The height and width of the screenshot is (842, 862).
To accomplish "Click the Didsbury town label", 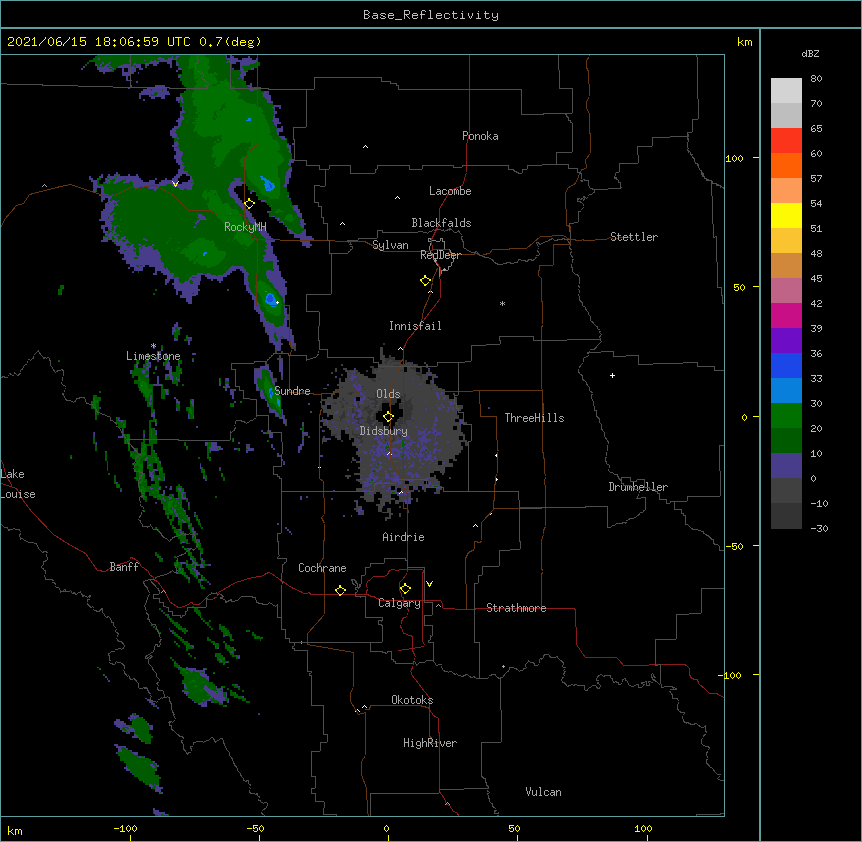I will (384, 431).
